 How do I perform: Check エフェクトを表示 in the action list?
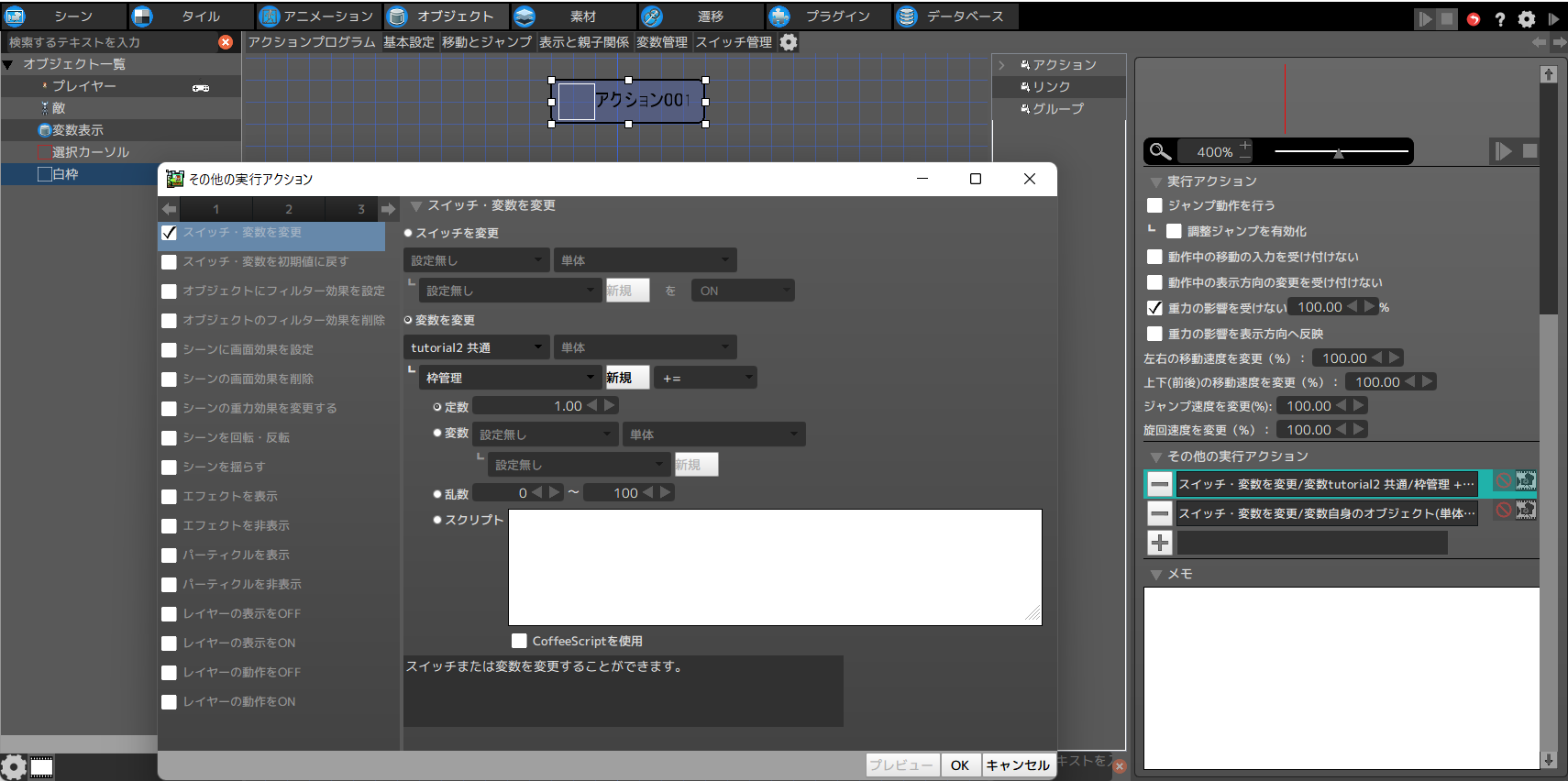point(169,497)
